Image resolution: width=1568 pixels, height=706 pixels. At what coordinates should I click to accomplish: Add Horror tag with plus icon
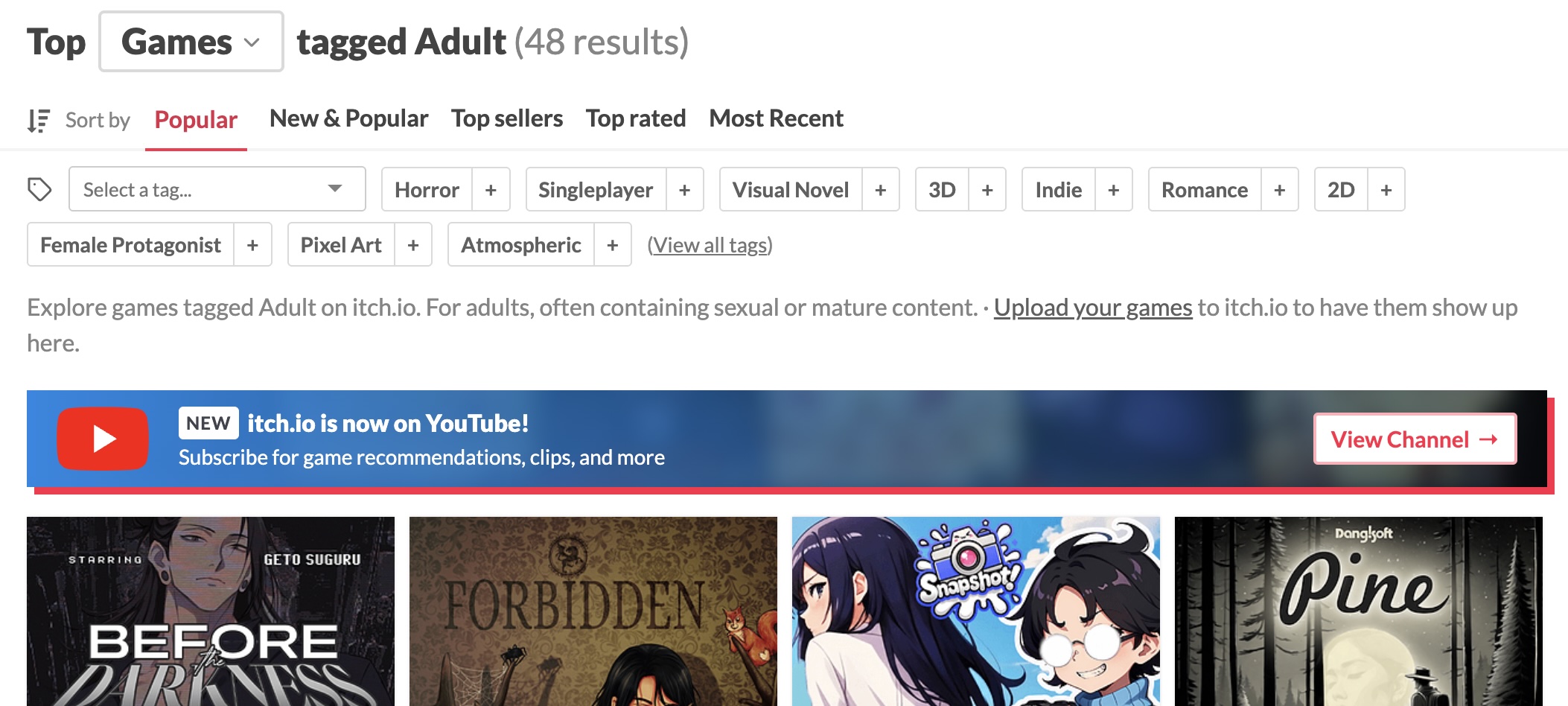pyautogui.click(x=491, y=190)
